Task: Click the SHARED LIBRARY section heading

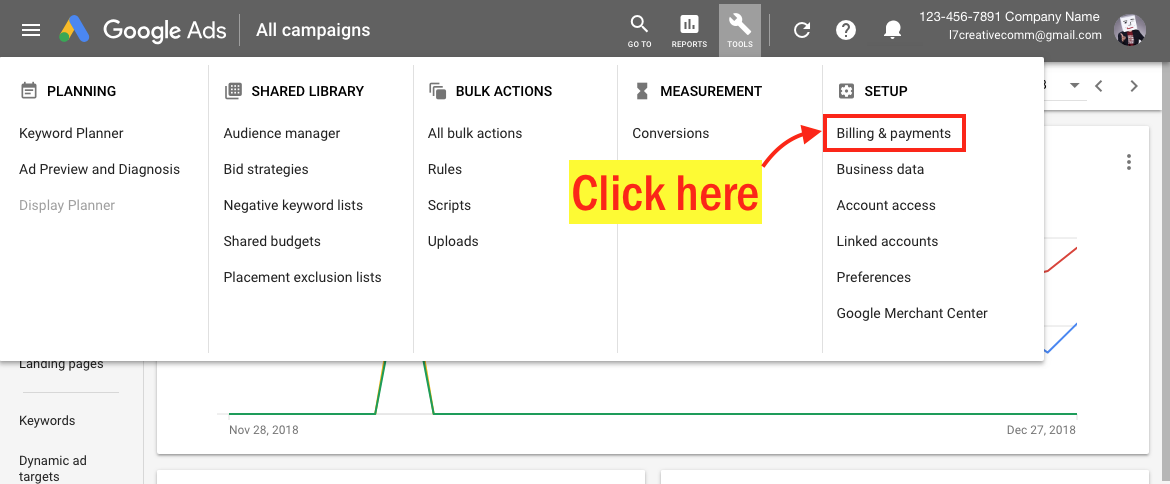Action: pos(307,91)
